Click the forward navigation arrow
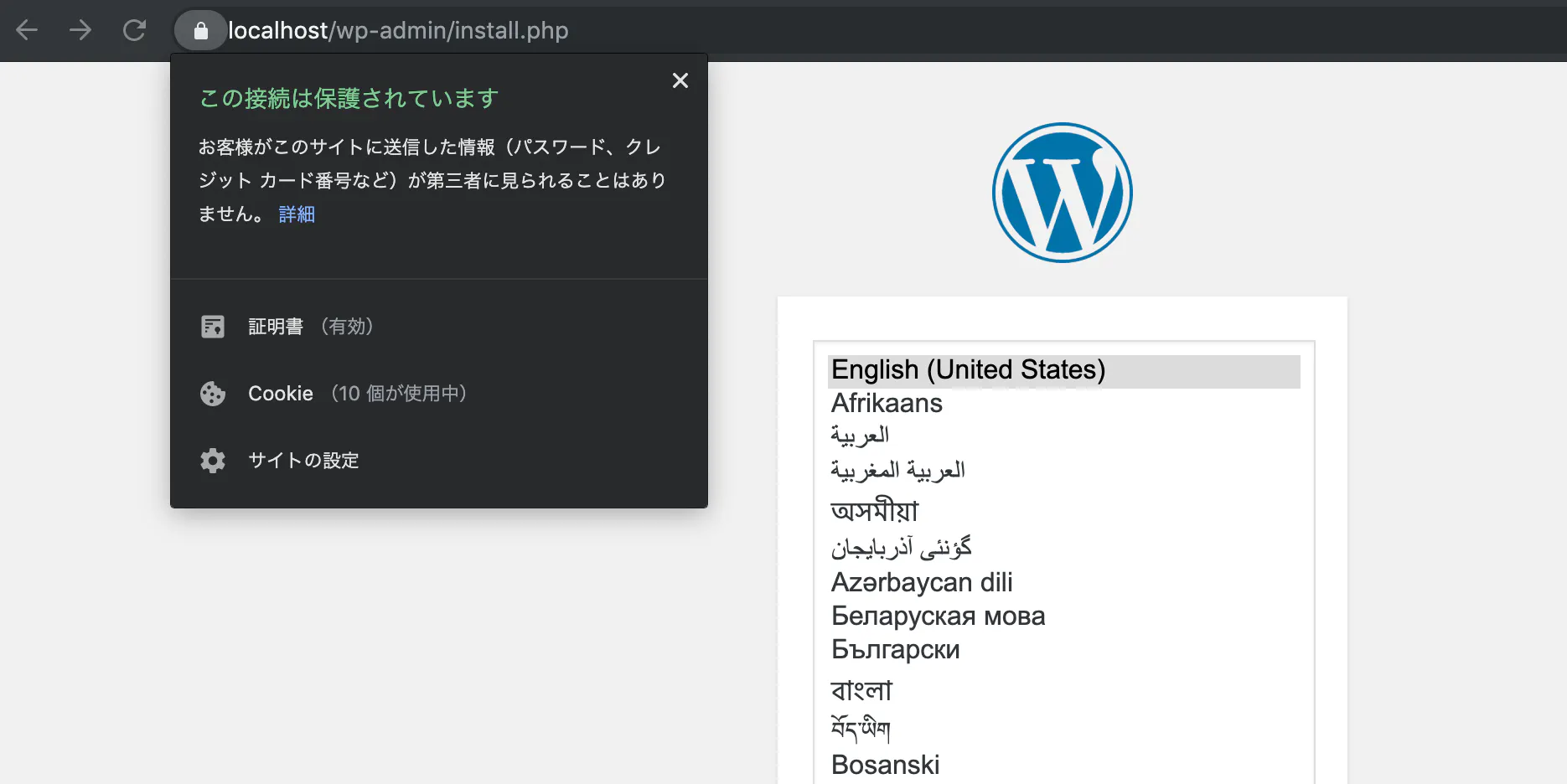 click(x=80, y=30)
